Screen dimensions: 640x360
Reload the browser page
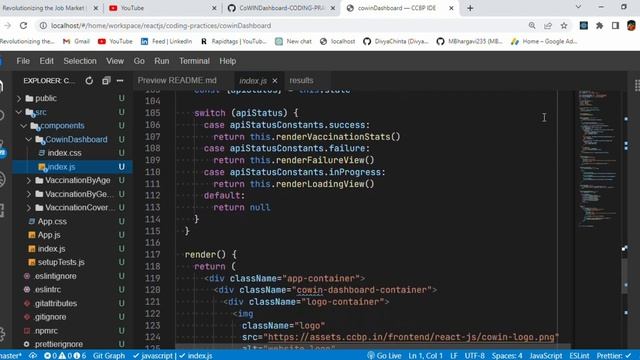23,25
